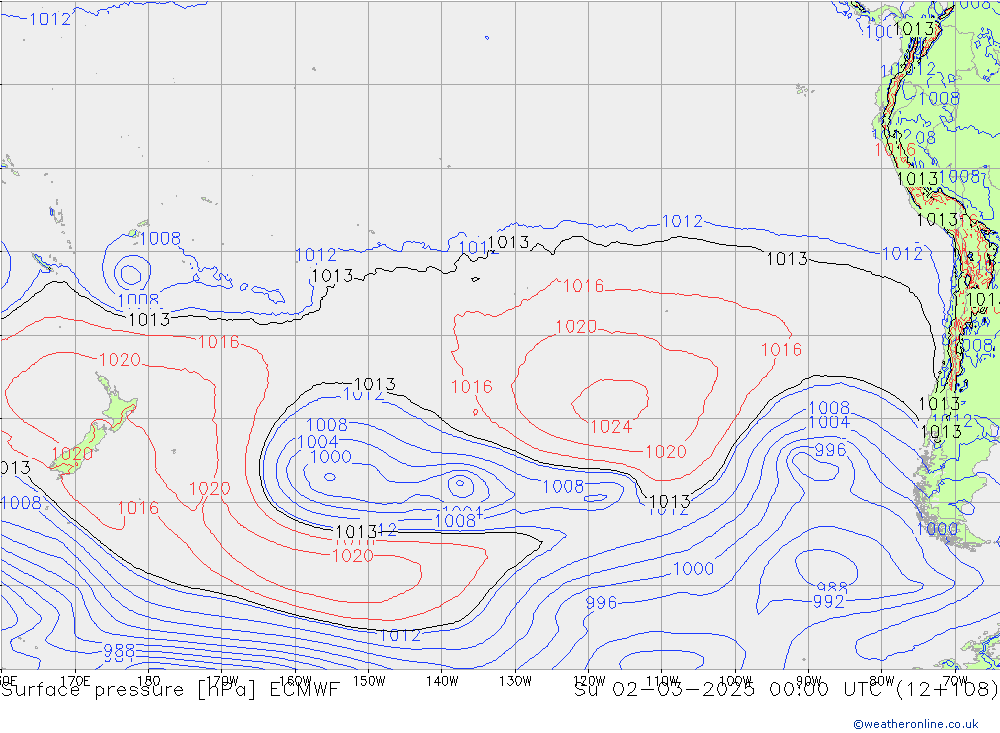The height and width of the screenshot is (733, 1000).
Task: Click the 1024 high pressure center label
Action: pos(610,426)
